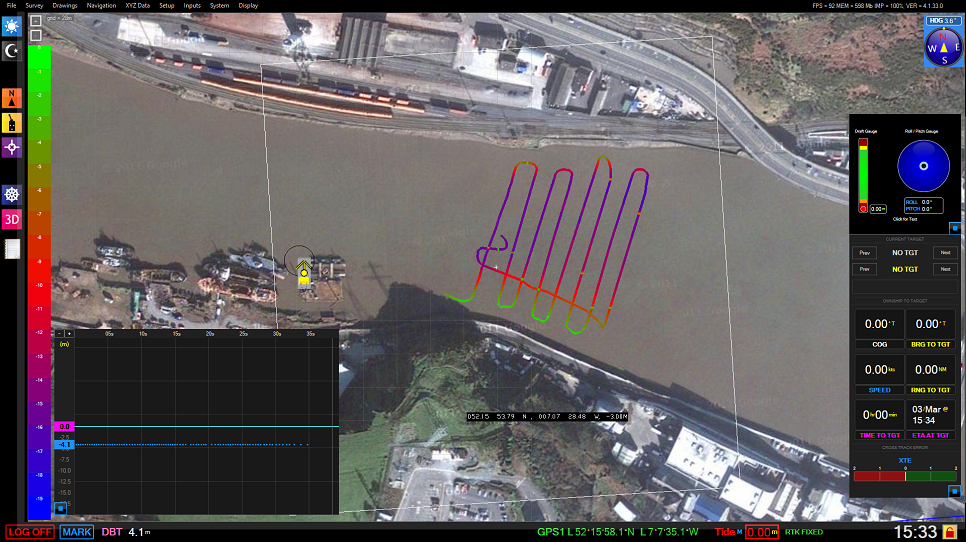The width and height of the screenshot is (966, 542).
Task: Click the notepad icon in left sidebar
Action: [x=12, y=248]
